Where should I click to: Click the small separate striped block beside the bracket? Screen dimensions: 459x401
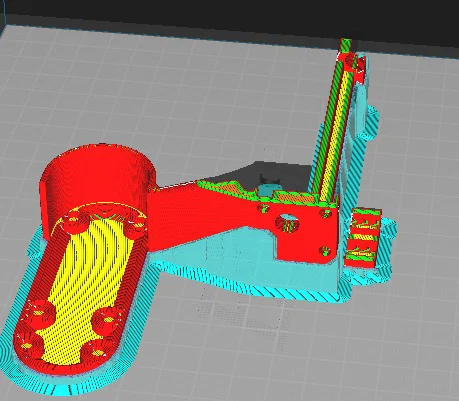(363, 237)
